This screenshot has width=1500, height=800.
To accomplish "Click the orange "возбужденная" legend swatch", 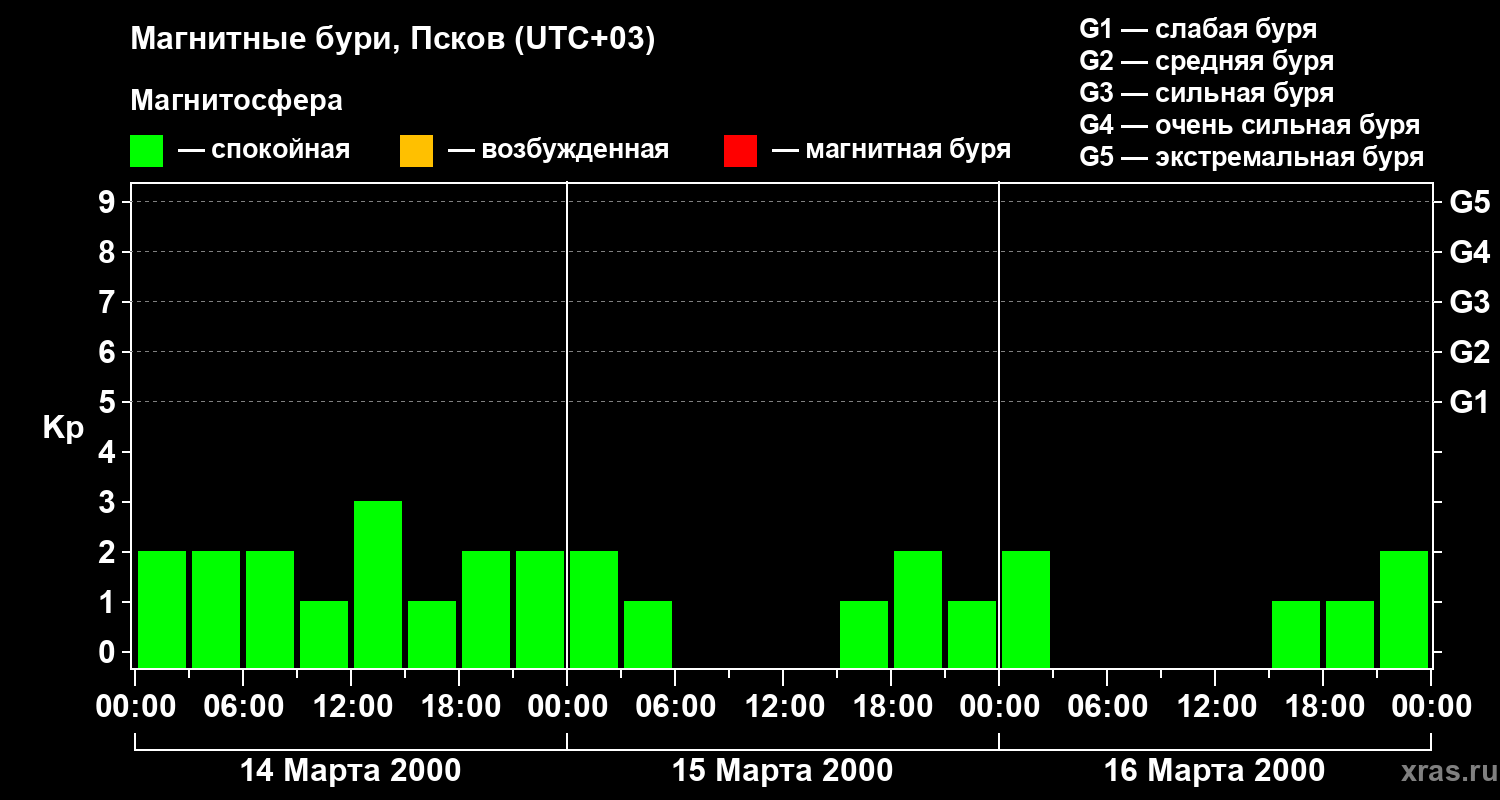I will tap(416, 151).
